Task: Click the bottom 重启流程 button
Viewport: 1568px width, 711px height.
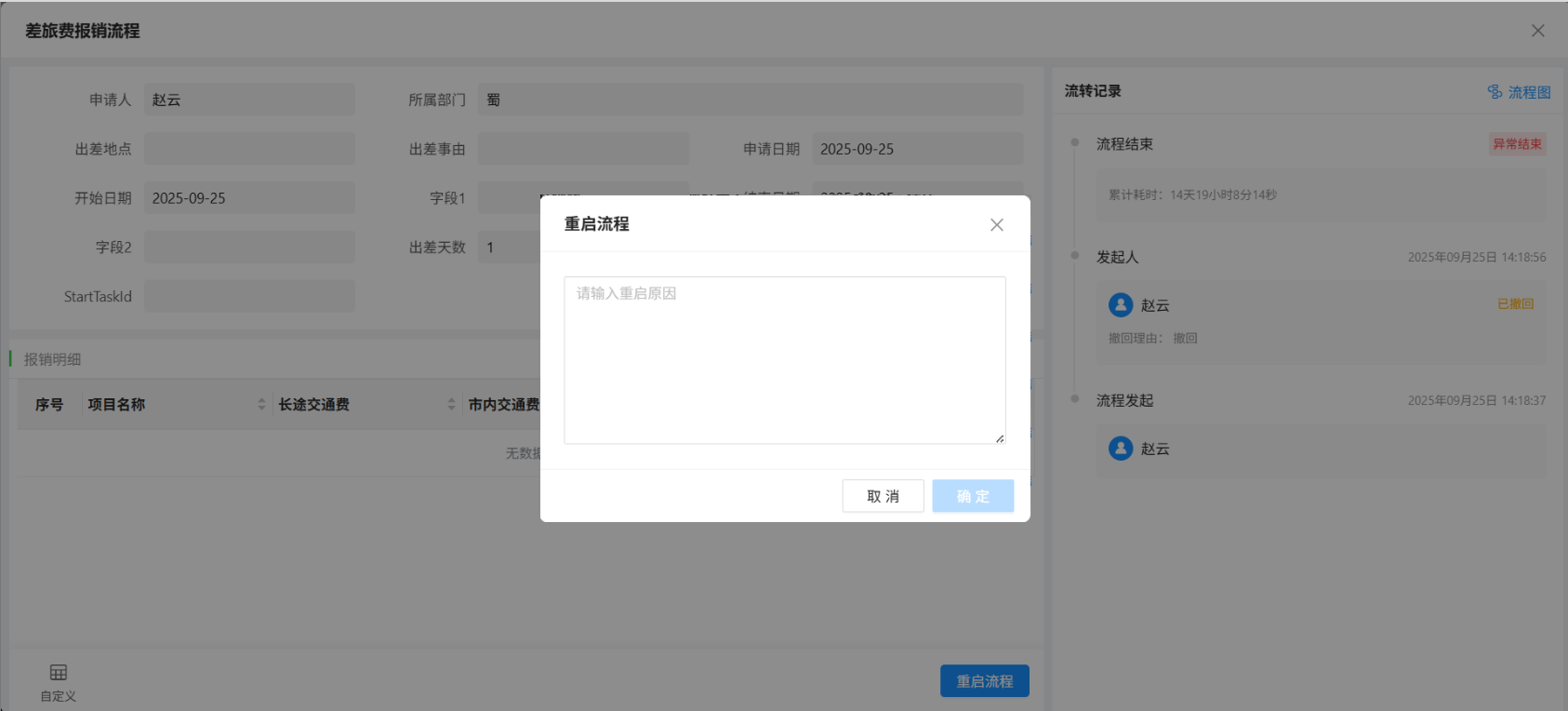Action: pyautogui.click(x=984, y=681)
